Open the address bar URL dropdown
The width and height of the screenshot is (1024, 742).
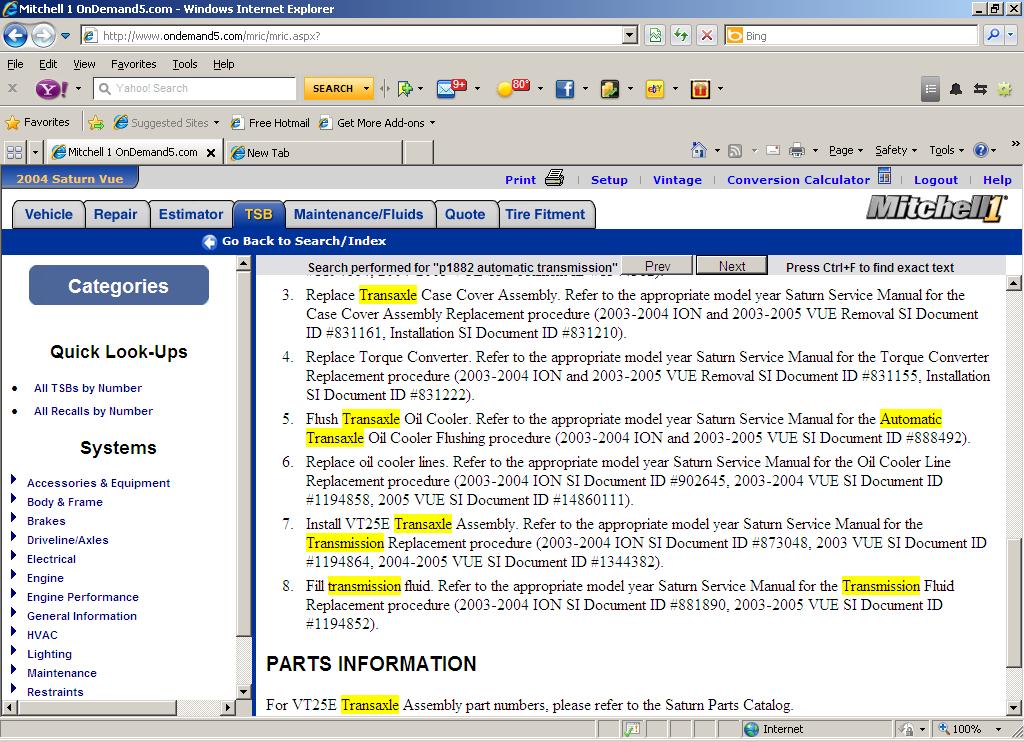(x=629, y=35)
